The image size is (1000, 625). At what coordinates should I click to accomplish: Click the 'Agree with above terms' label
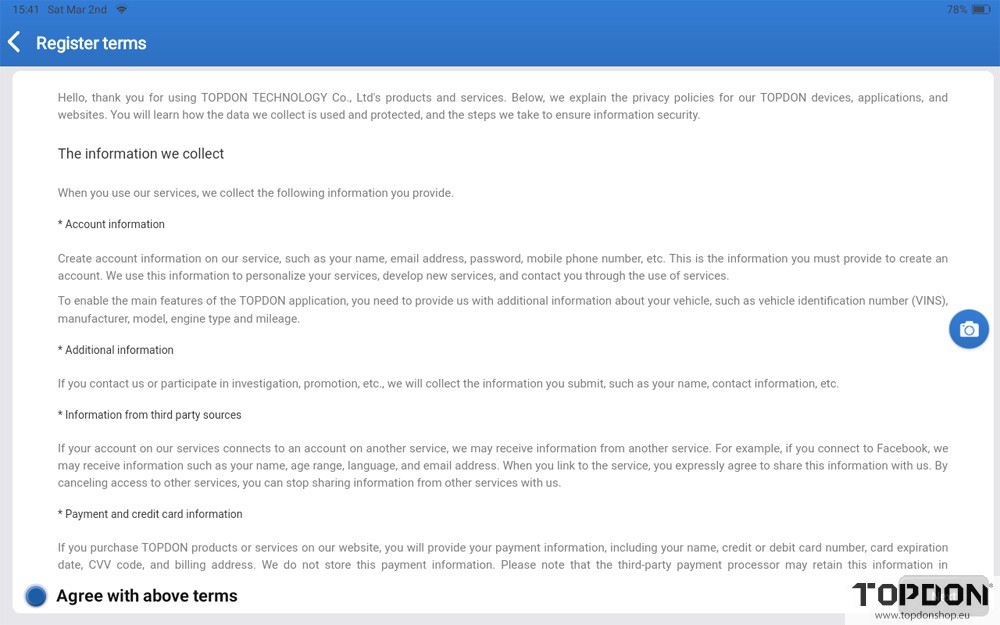point(147,596)
